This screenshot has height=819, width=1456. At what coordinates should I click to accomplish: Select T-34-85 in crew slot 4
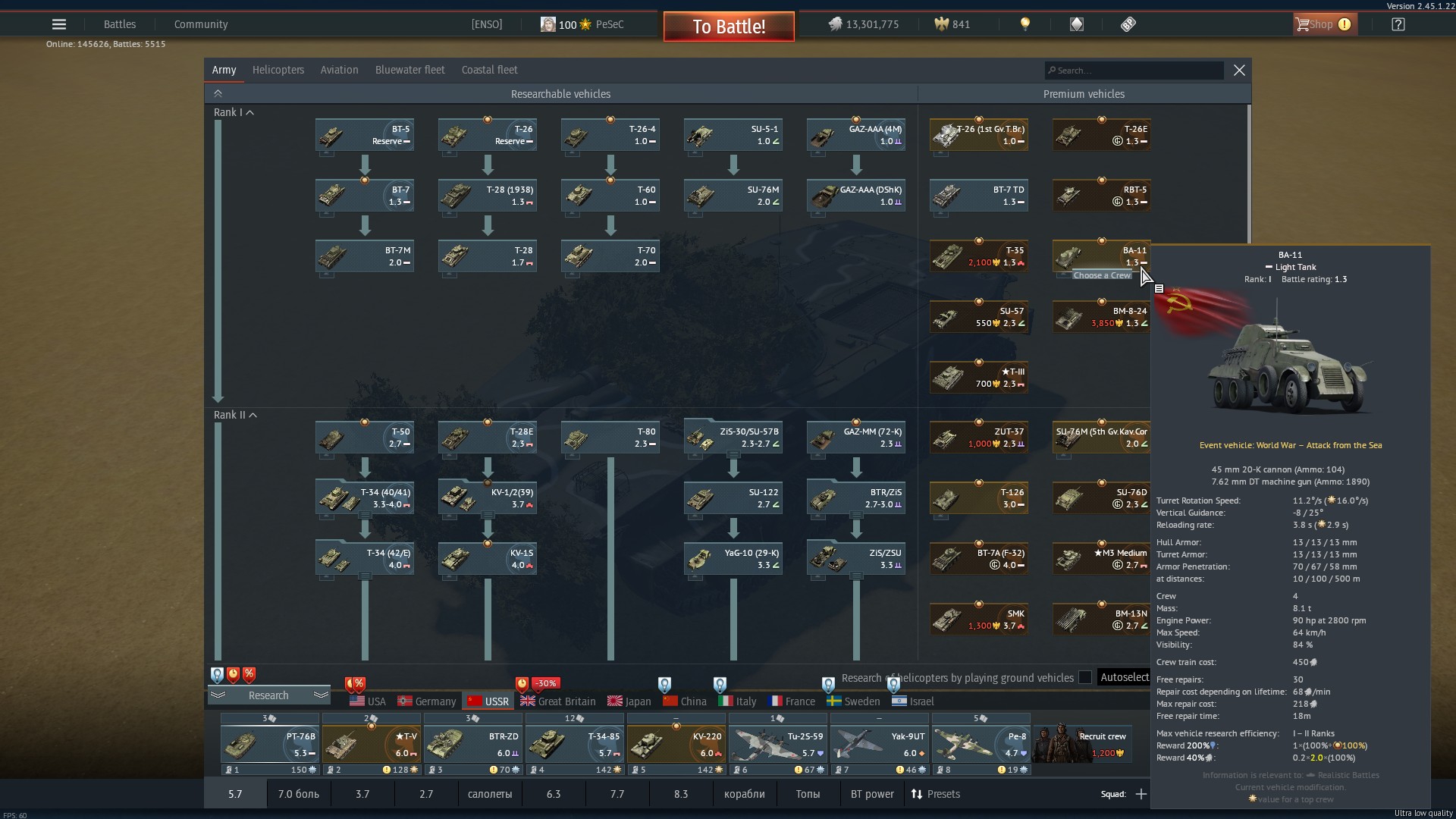tap(575, 744)
